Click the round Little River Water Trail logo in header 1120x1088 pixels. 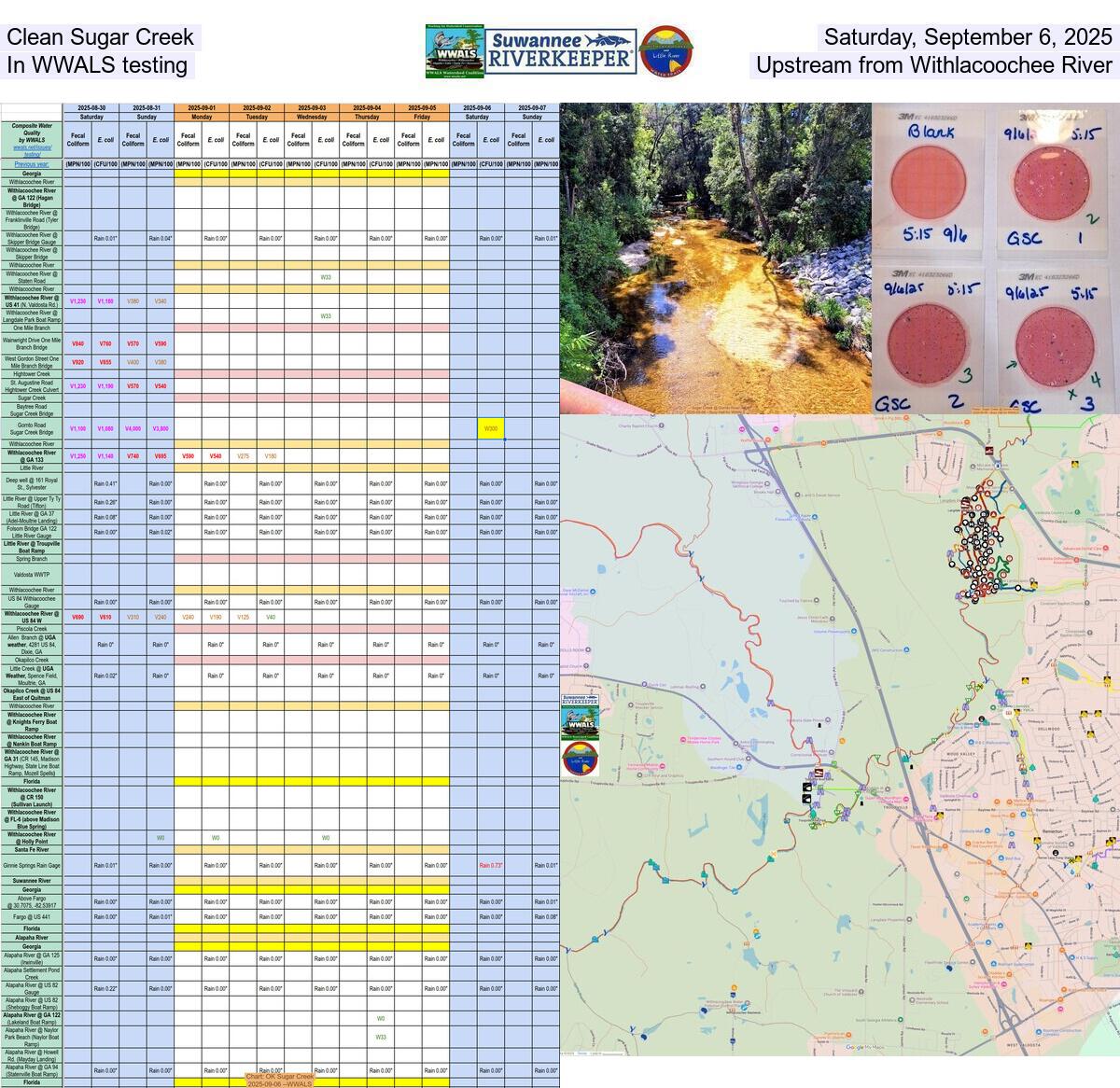tap(666, 50)
